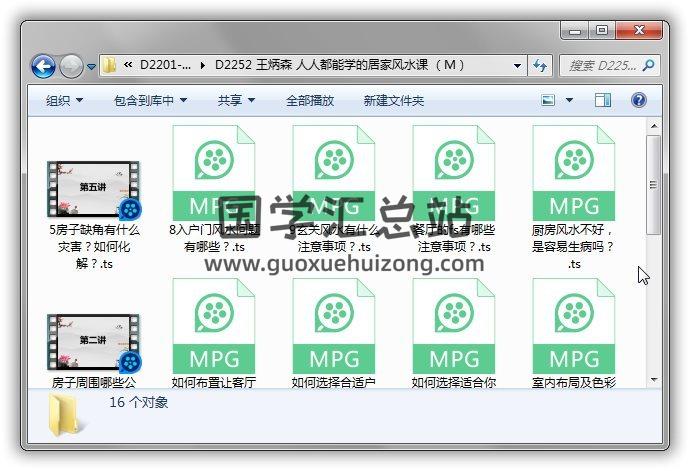Select the 8入户门风水问题 MPG file icon
Screen dimensions: 690x471
pos(214,173)
